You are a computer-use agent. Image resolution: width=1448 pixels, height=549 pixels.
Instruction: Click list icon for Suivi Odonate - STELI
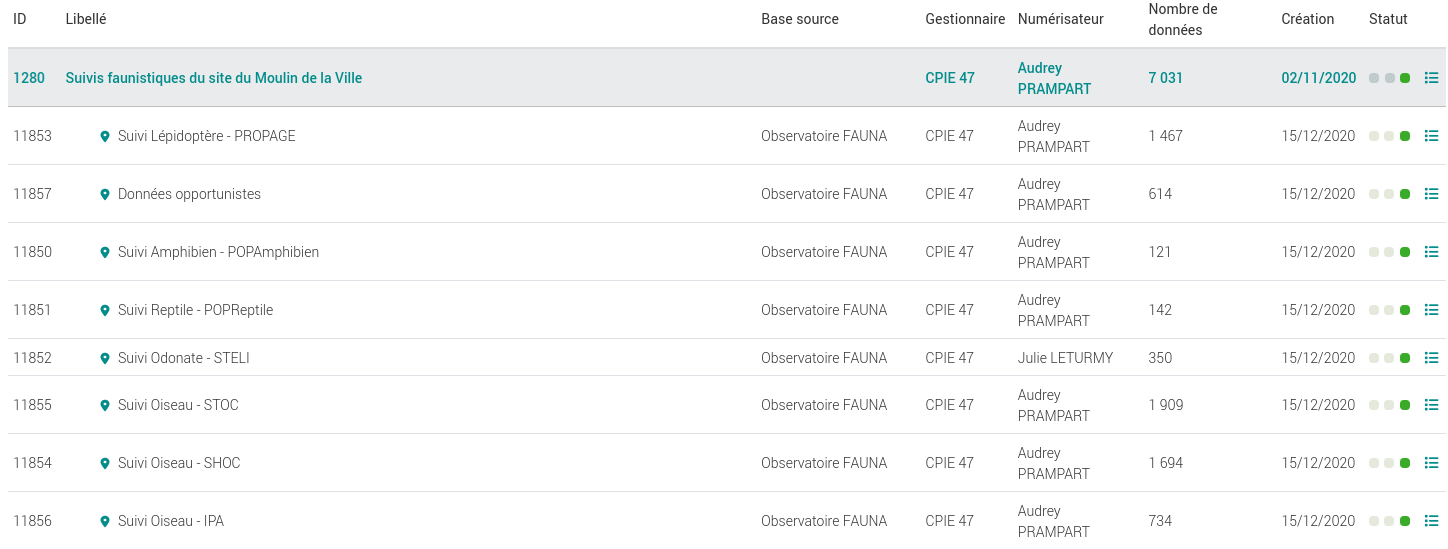point(1431,358)
